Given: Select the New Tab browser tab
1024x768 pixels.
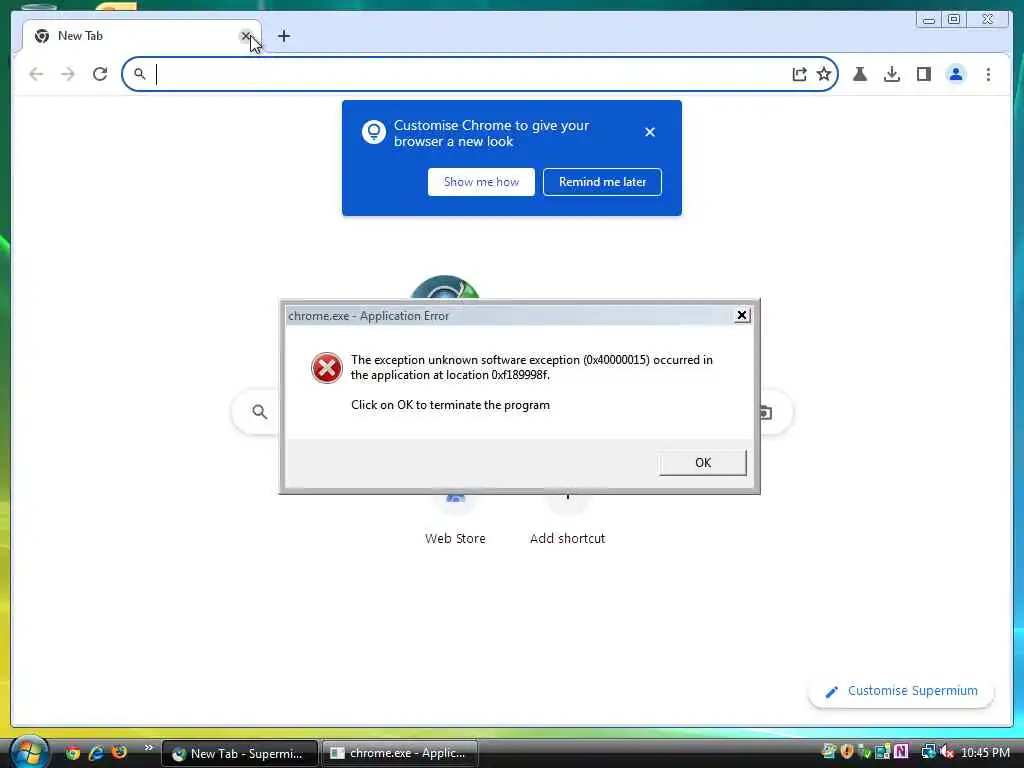Looking at the screenshot, I should (x=141, y=36).
